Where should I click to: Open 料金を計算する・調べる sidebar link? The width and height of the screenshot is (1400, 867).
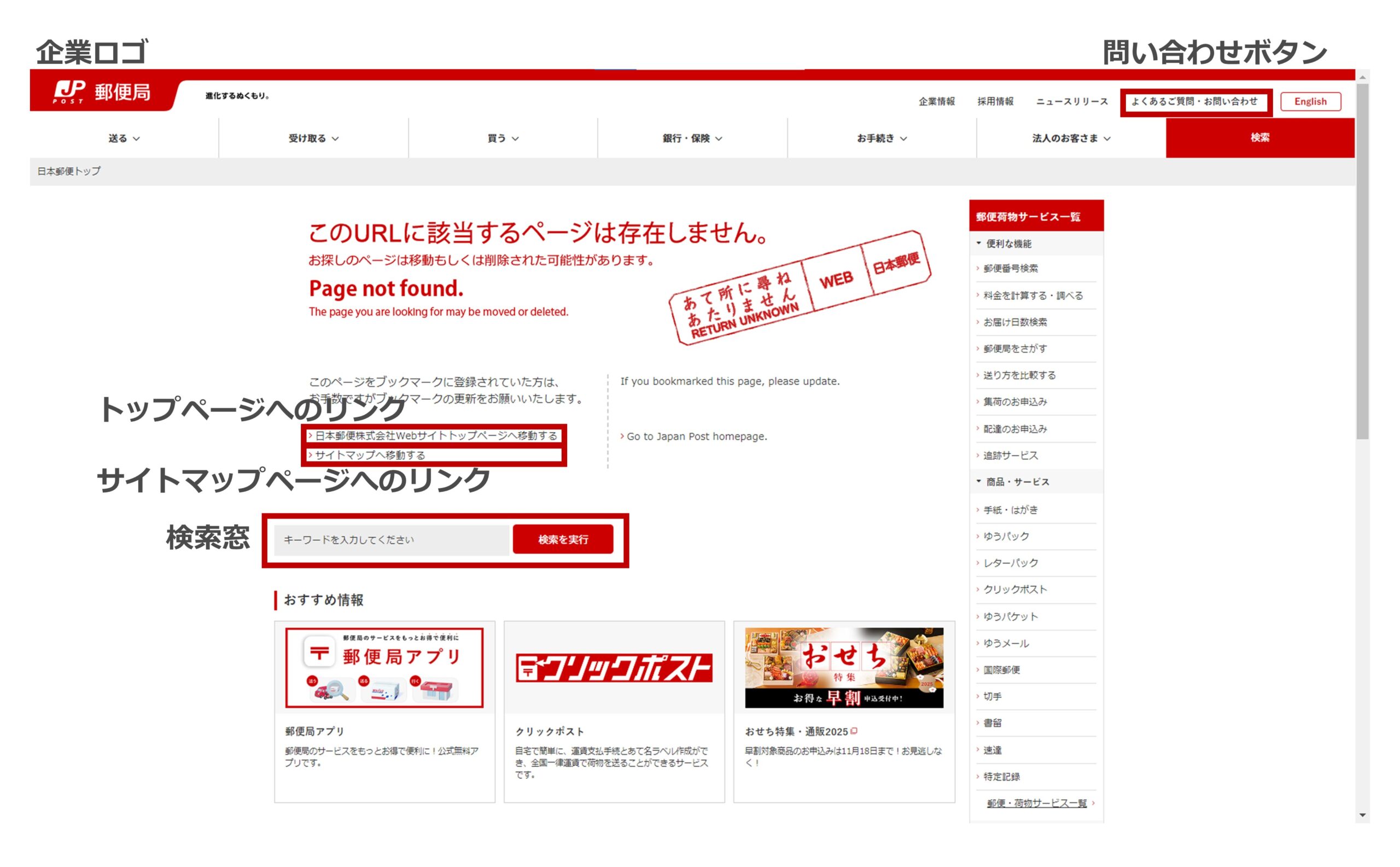tap(1032, 295)
